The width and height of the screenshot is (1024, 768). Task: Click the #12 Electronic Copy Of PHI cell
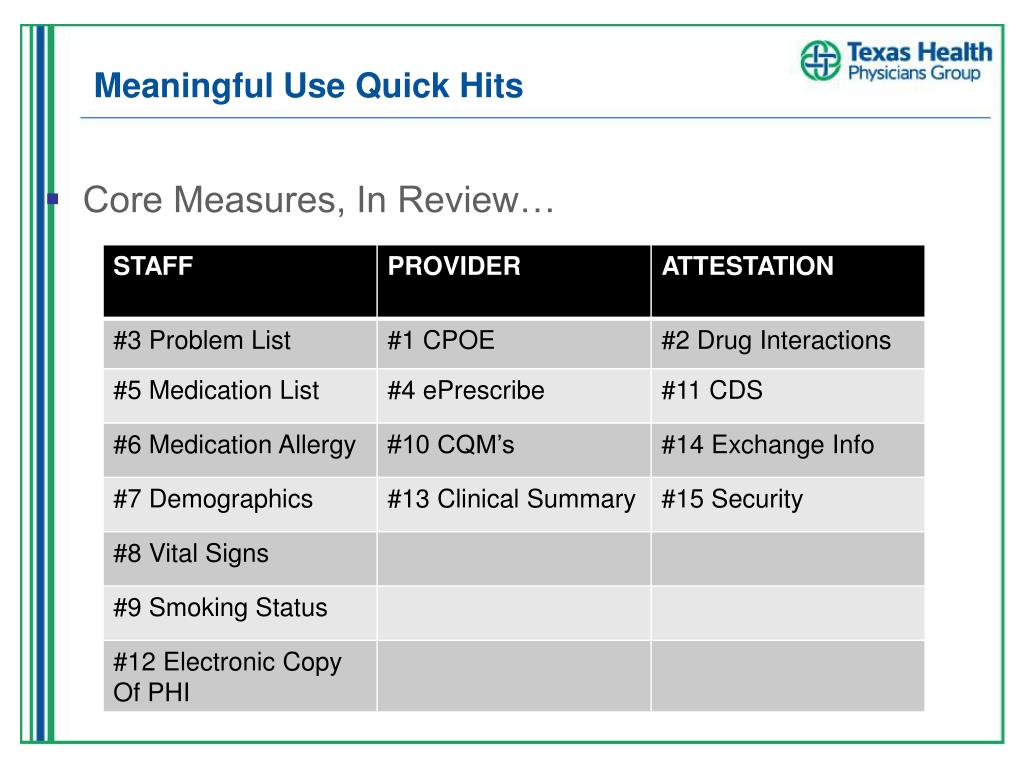[240, 676]
